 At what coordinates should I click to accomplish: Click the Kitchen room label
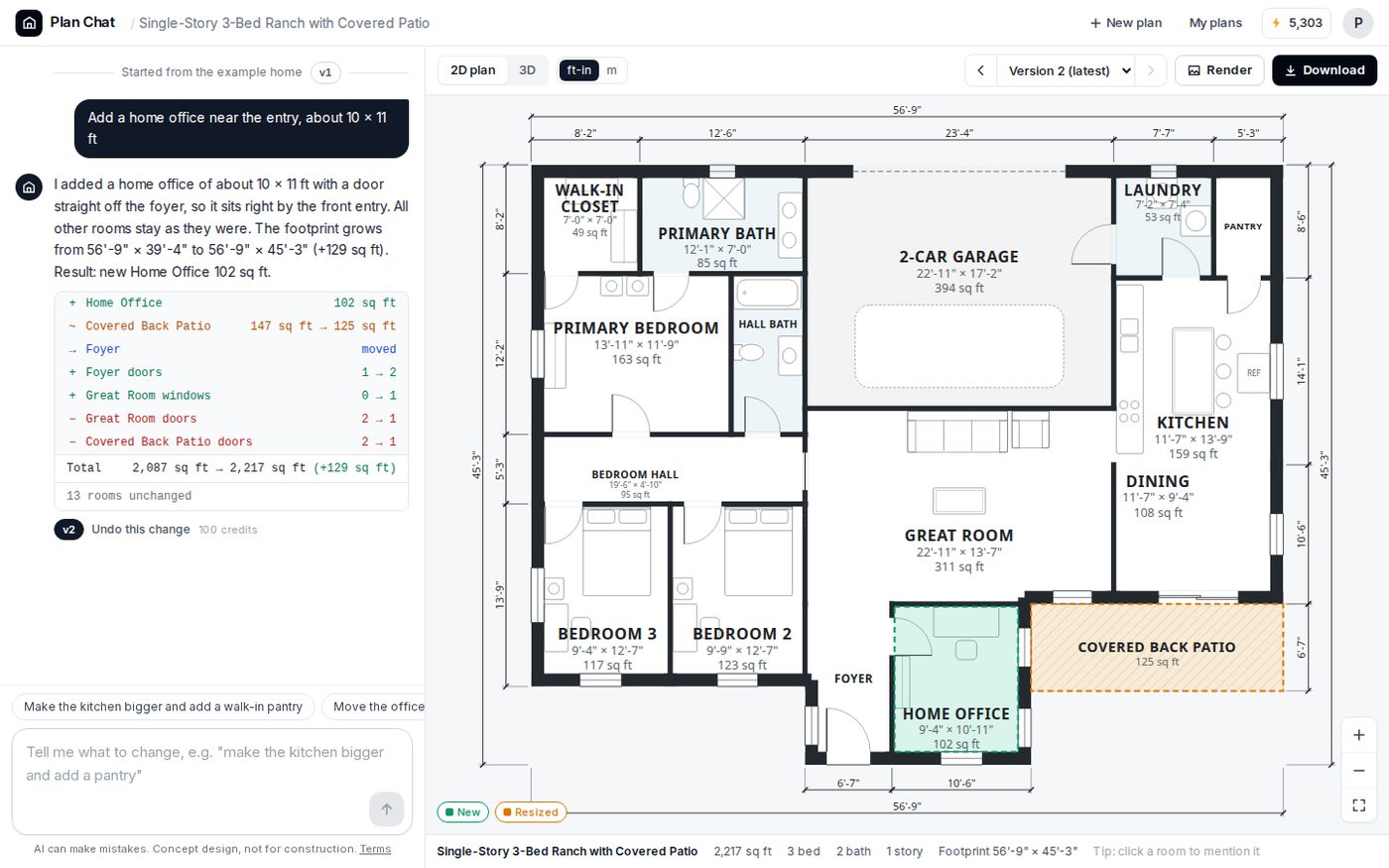(1193, 423)
